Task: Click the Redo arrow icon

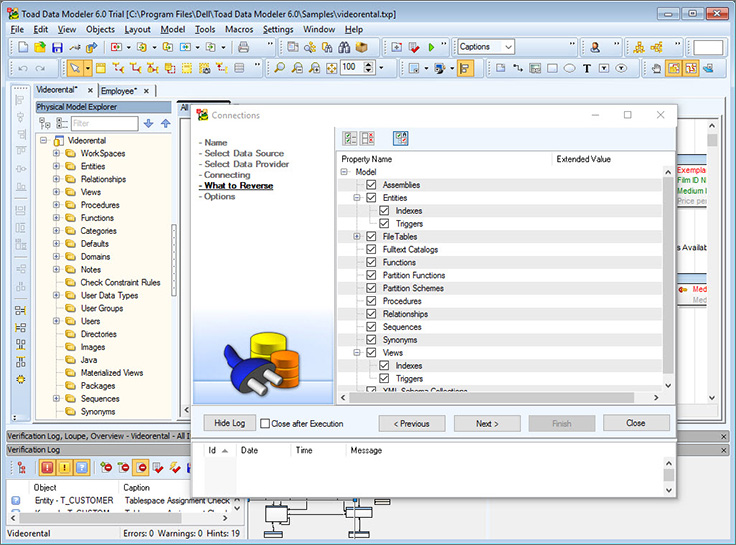Action: [x=40, y=69]
